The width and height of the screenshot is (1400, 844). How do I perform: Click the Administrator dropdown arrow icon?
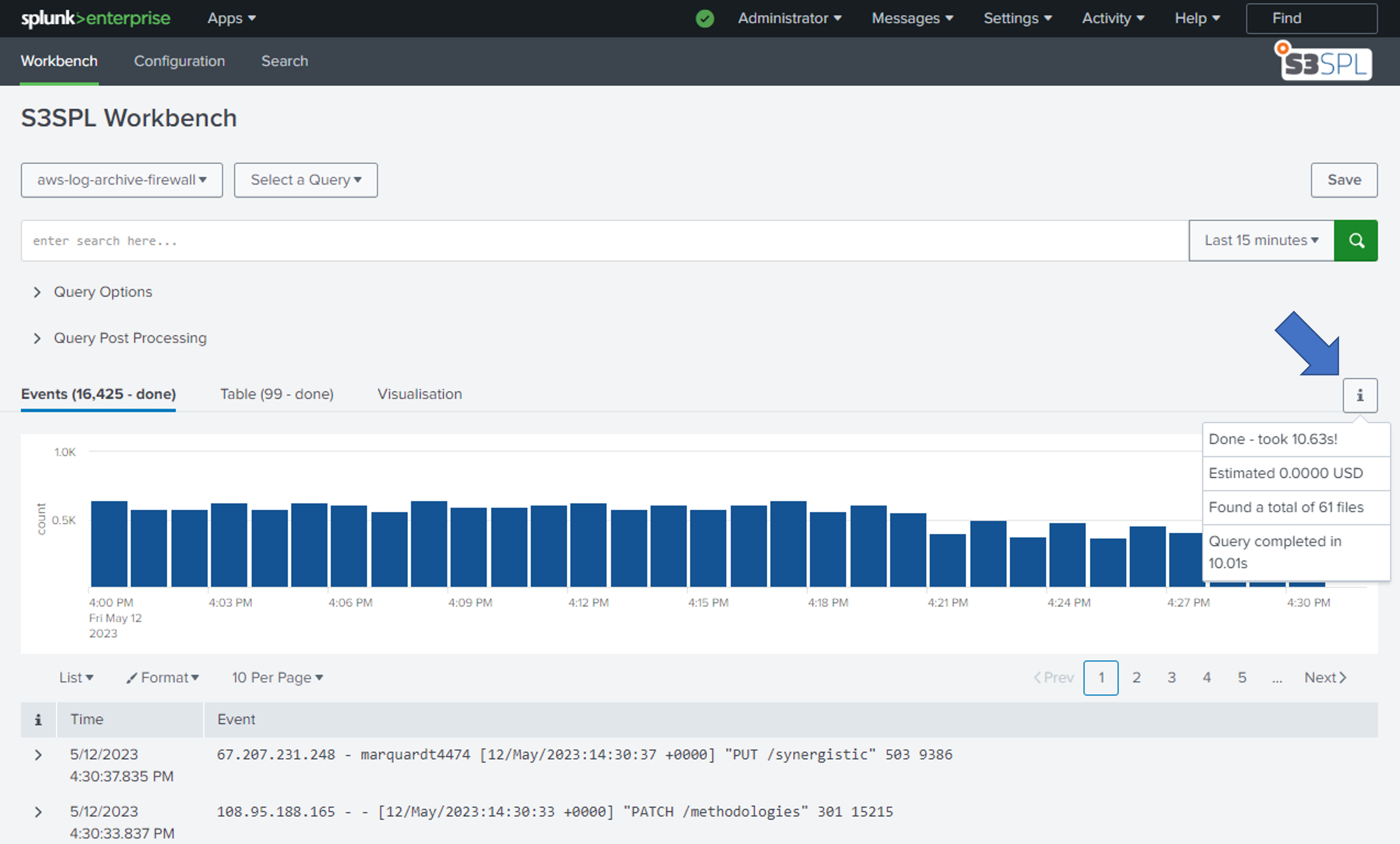840,18
